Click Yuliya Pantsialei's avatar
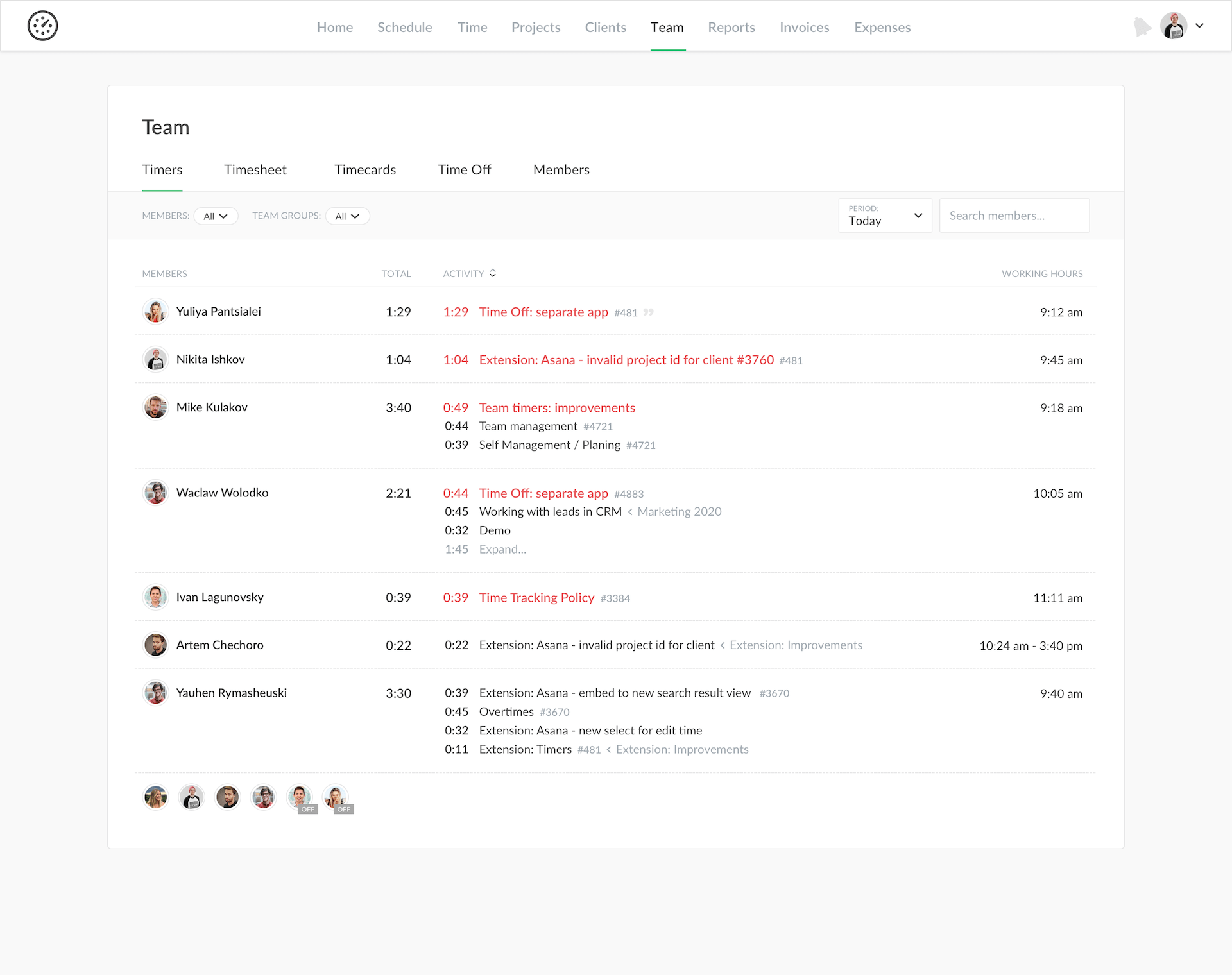This screenshot has width=1232, height=975. pyautogui.click(x=155, y=312)
